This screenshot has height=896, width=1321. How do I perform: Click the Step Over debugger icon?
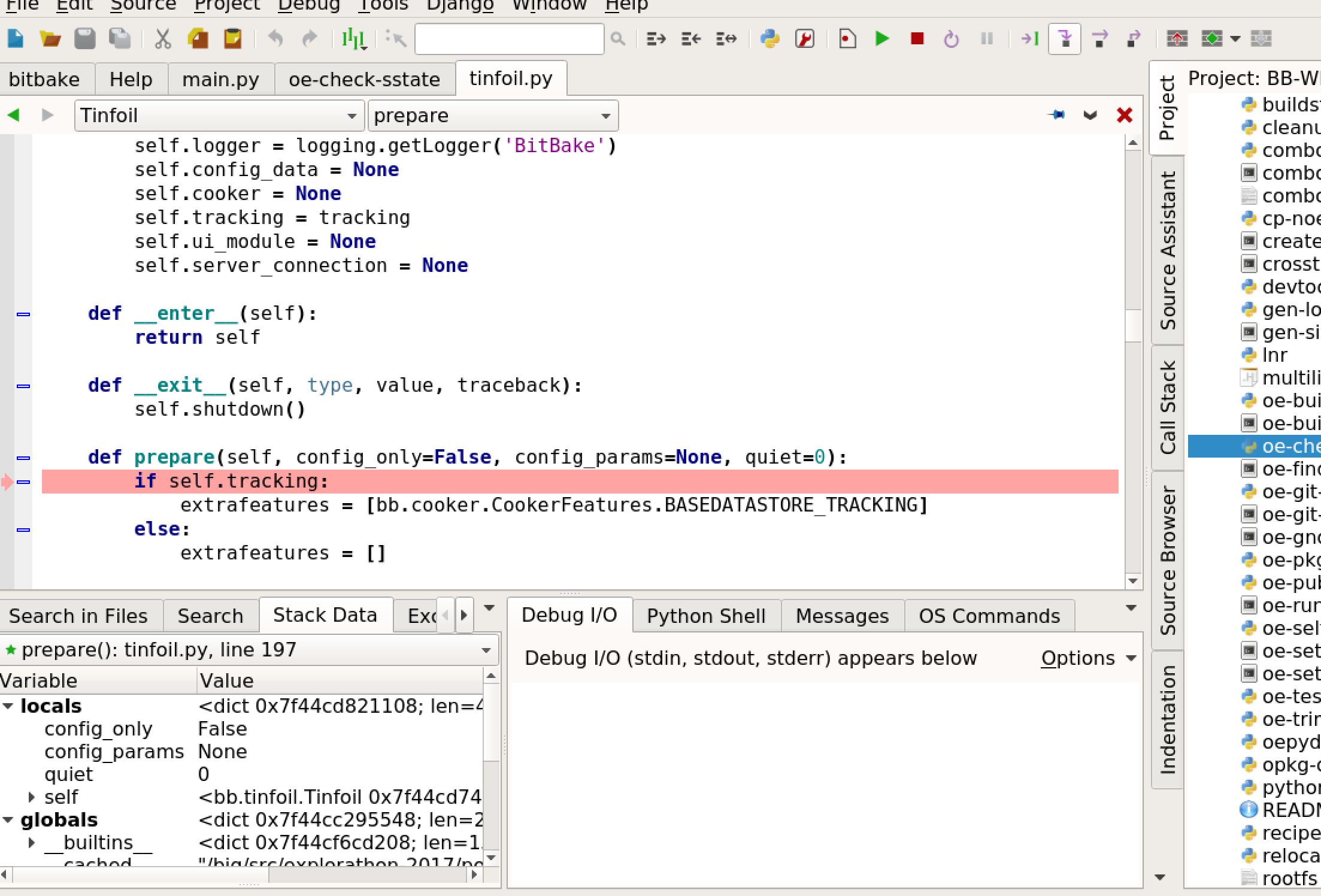tap(1099, 40)
